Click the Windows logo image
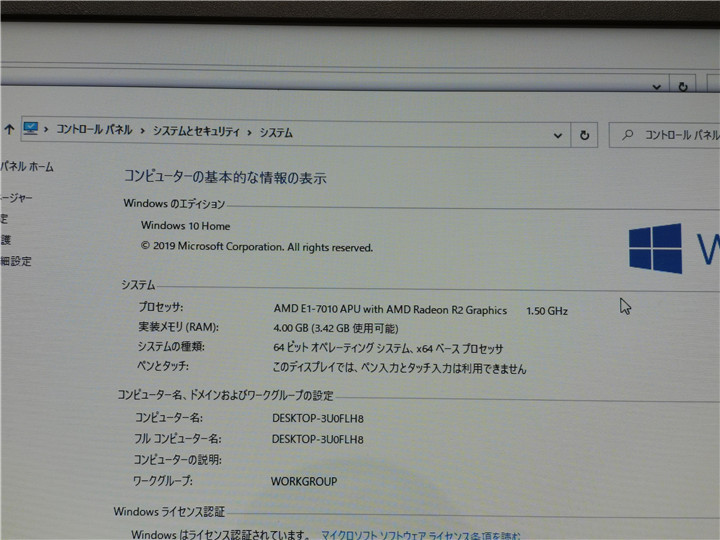The width and height of the screenshot is (720, 540). [x=655, y=248]
